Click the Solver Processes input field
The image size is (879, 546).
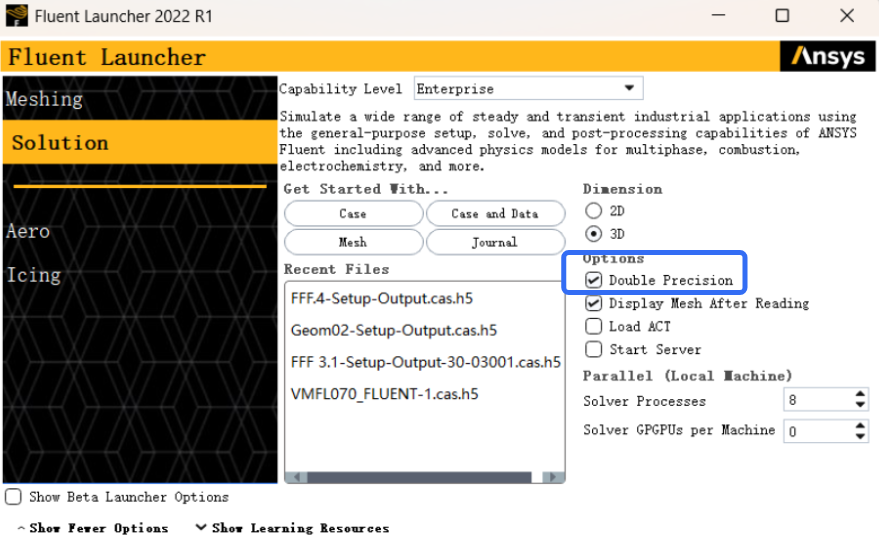818,400
